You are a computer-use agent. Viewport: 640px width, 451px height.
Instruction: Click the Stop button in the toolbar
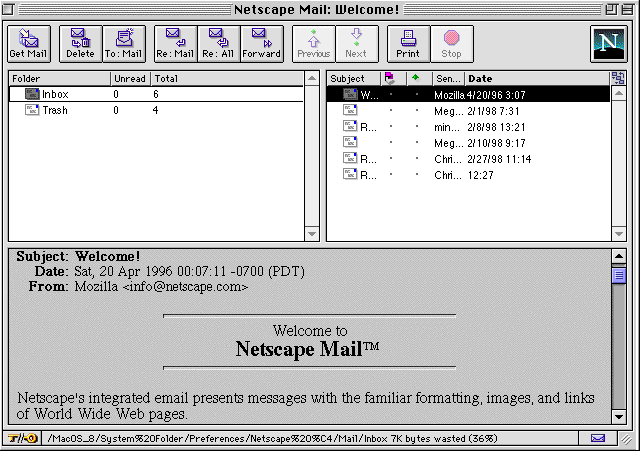(451, 43)
